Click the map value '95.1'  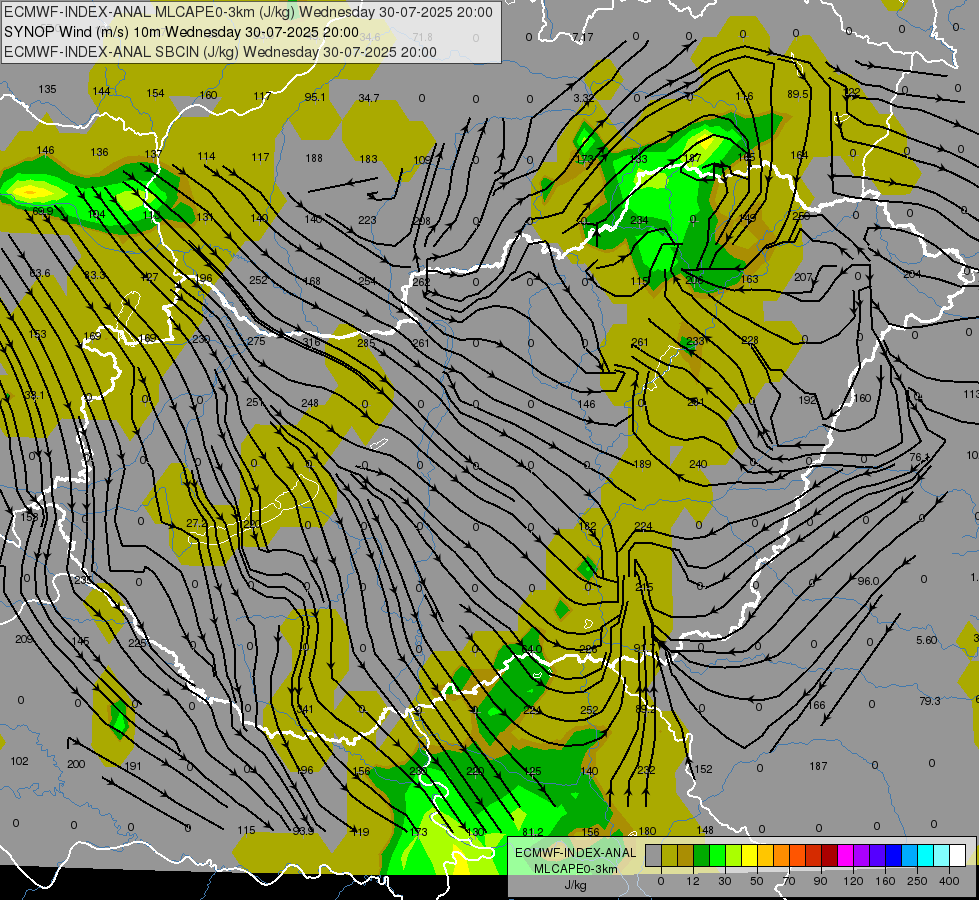pos(315,97)
